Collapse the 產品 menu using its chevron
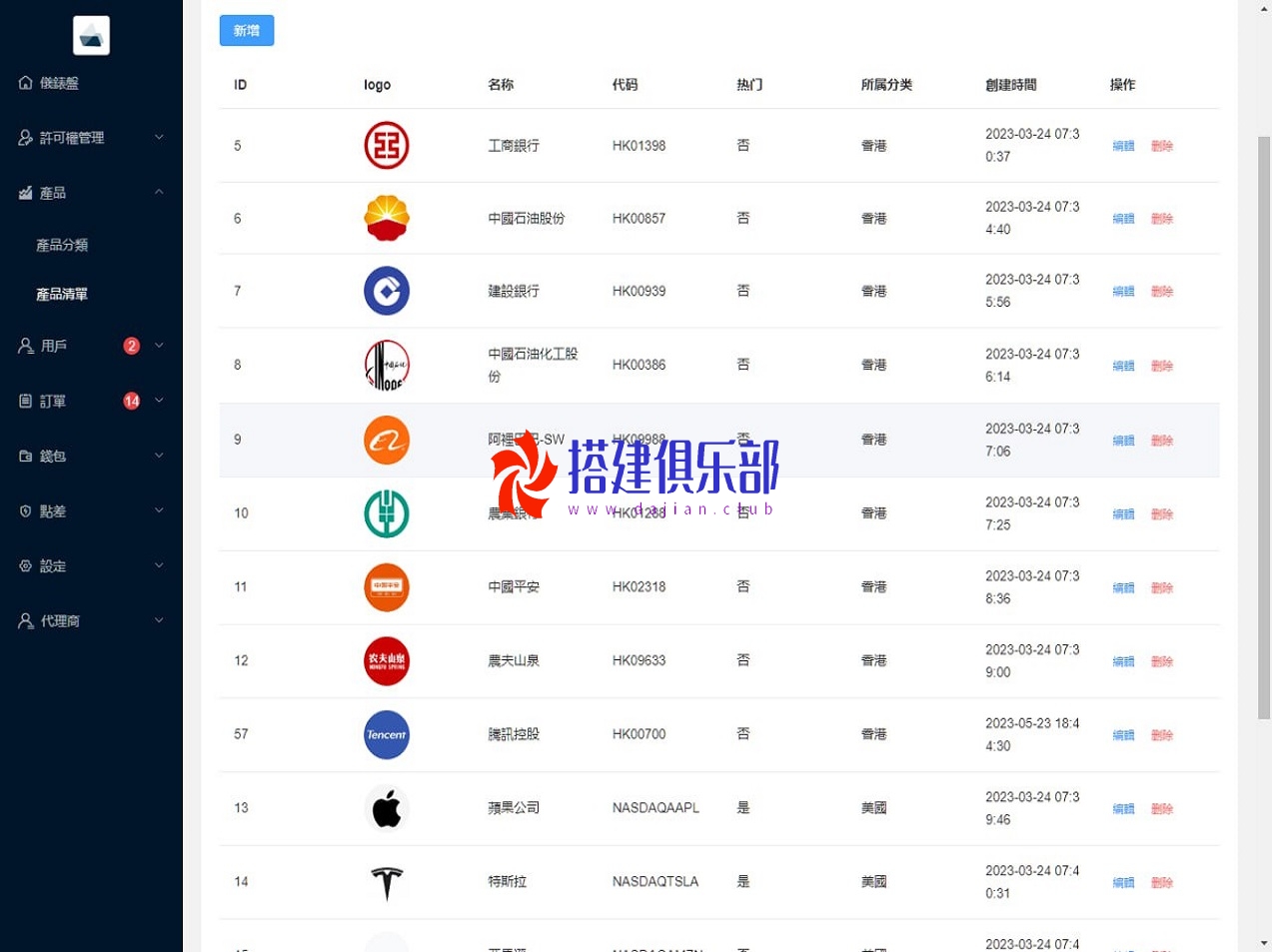 click(x=159, y=192)
